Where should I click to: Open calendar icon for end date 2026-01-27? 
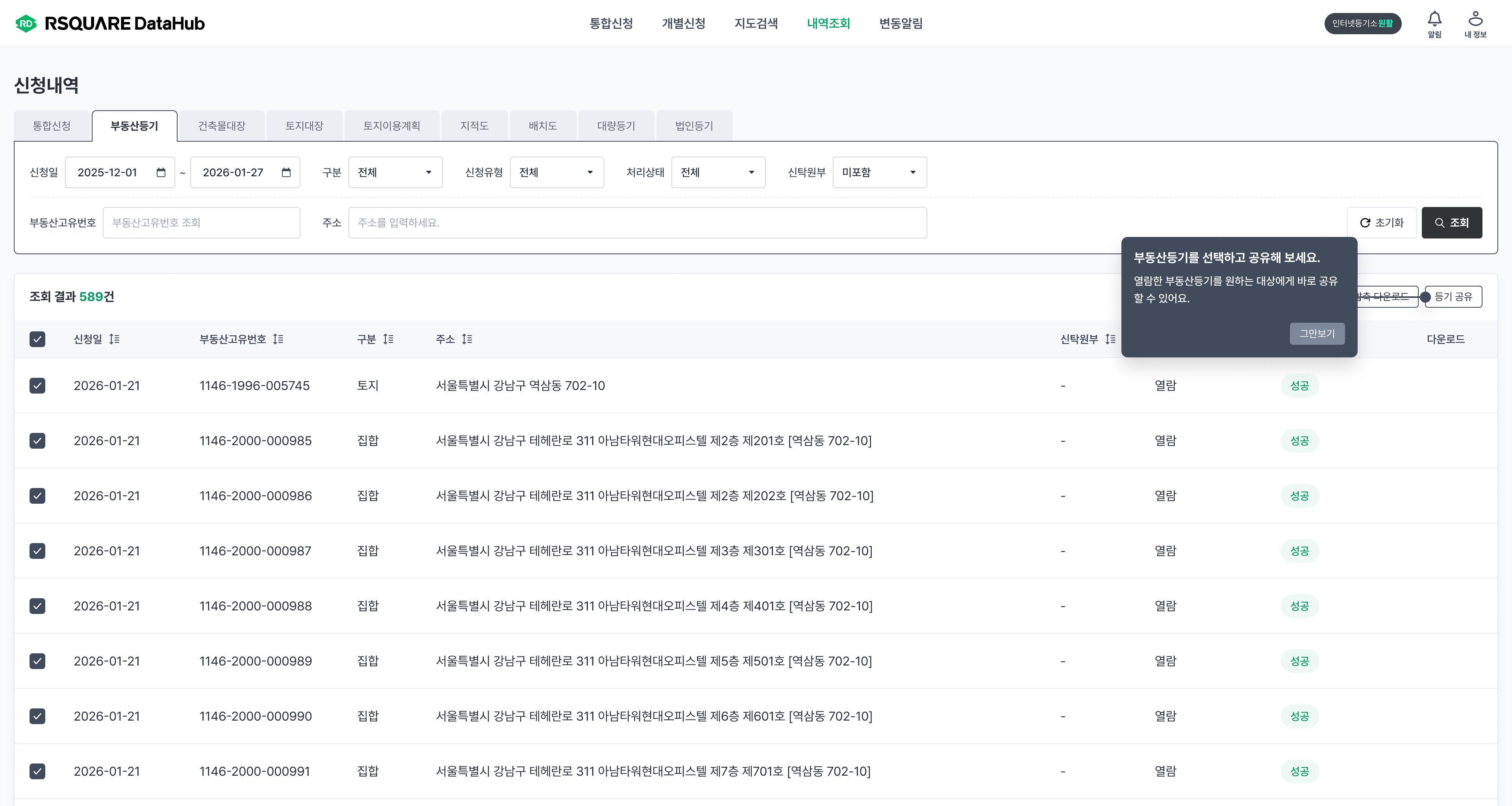[286, 172]
